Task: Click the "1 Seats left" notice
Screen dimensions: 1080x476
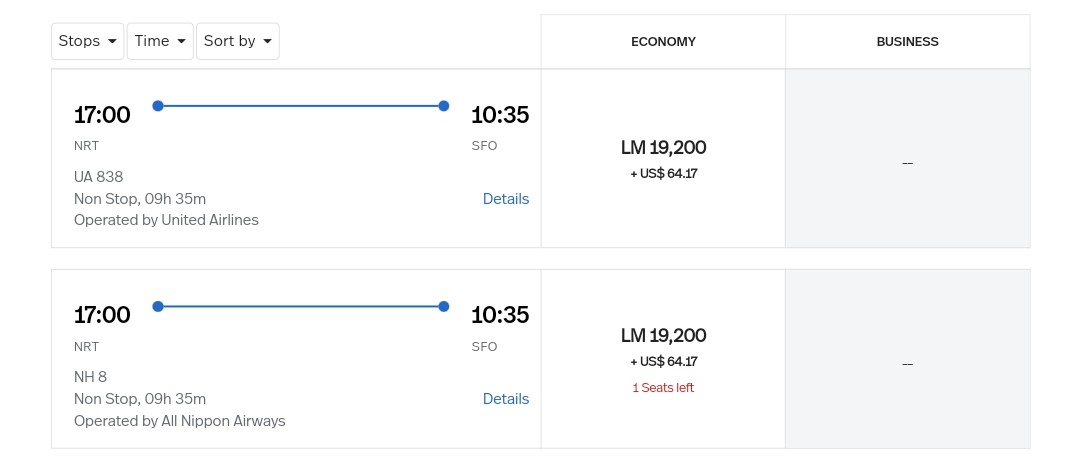Action: pyautogui.click(x=663, y=388)
